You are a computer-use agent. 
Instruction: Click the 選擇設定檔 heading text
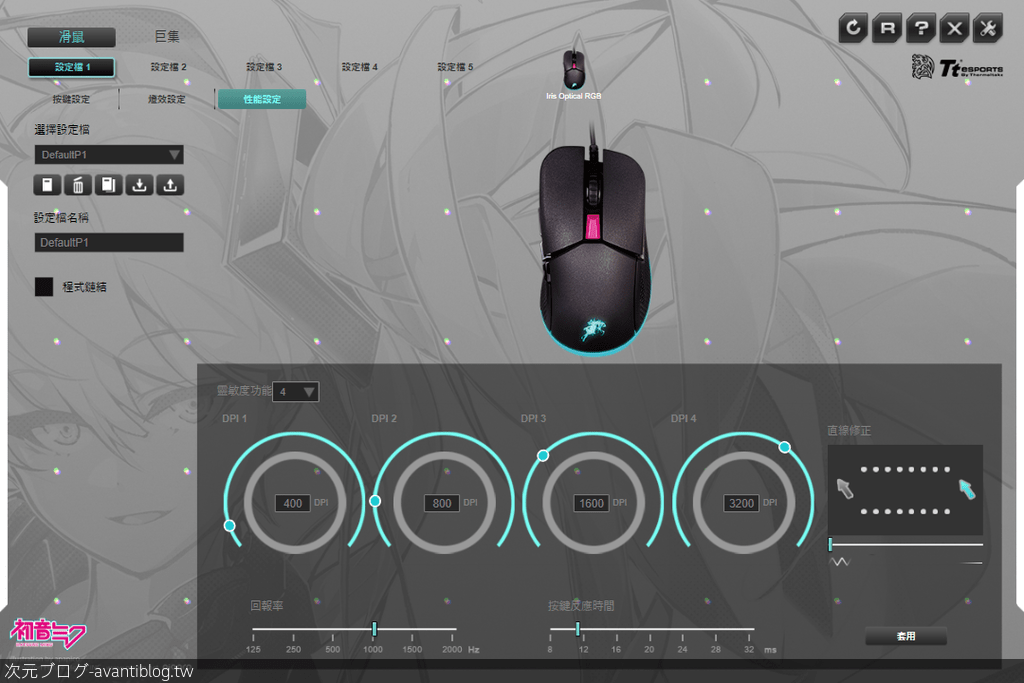click(62, 129)
